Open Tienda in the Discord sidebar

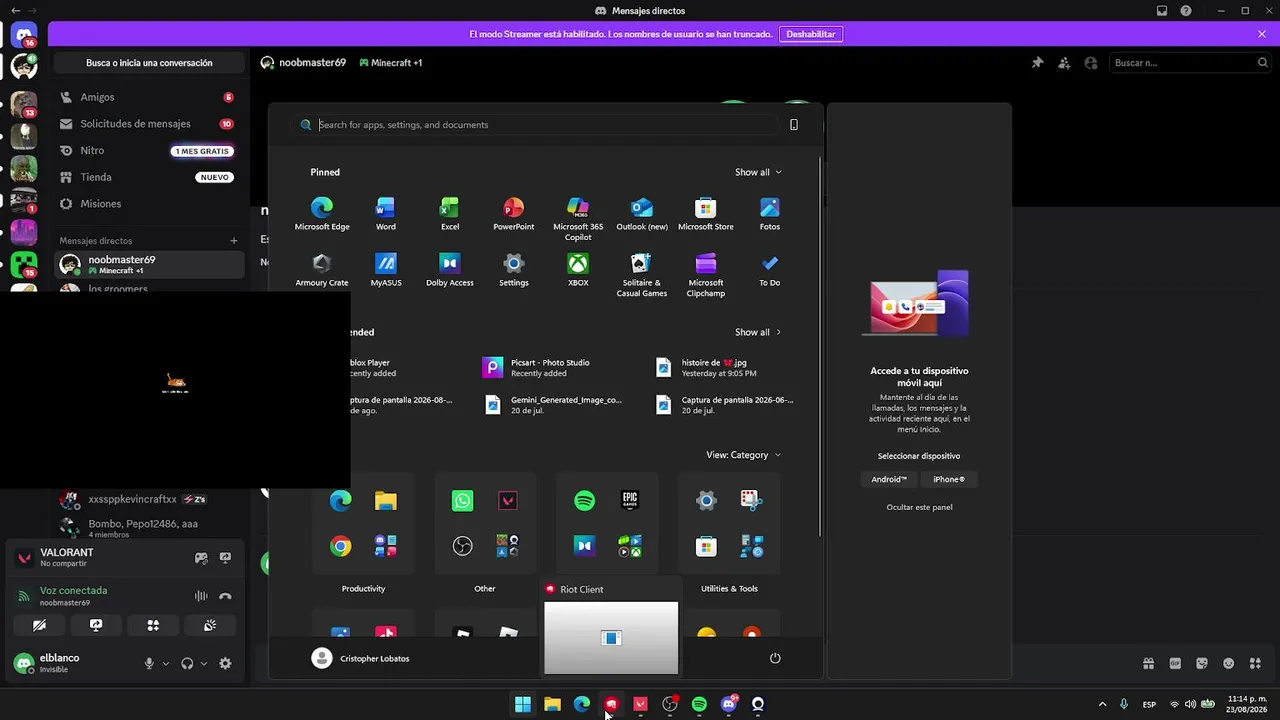(148, 177)
